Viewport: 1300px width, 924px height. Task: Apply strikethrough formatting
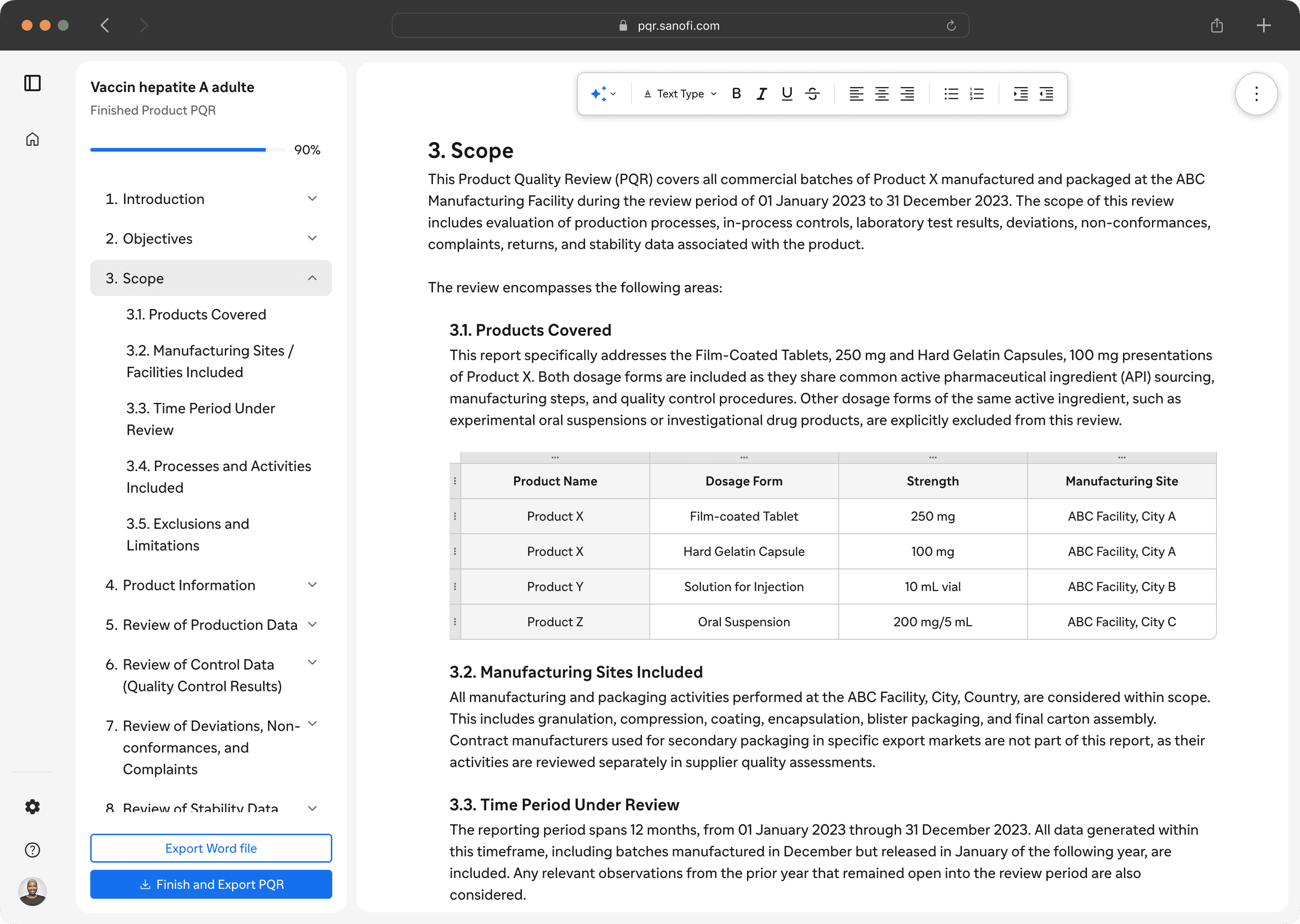pyautogui.click(x=812, y=94)
